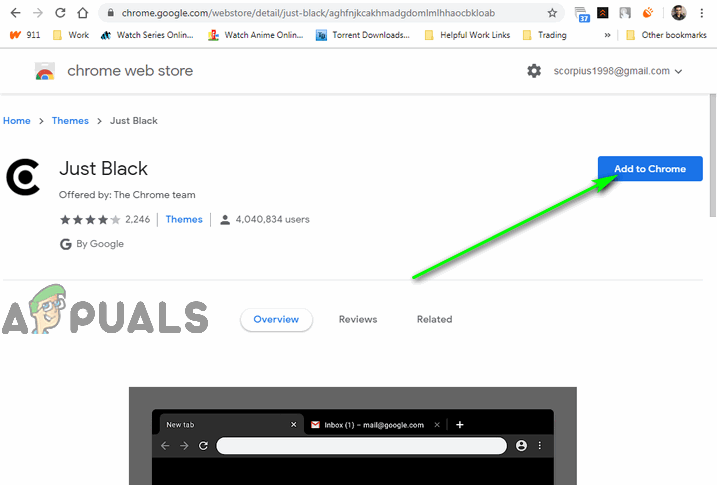Open the orange extension icon
Screen dimensions: 717x485
click(647, 13)
